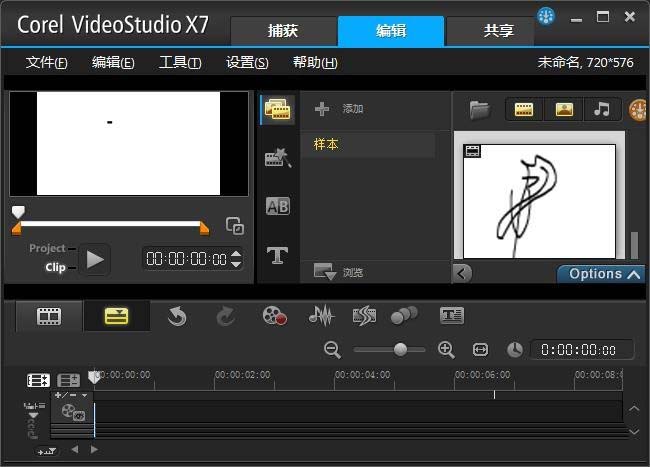Click the import media folder icon

tap(480, 110)
